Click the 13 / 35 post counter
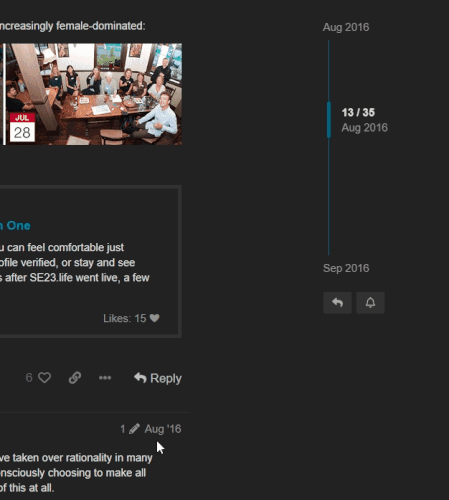This screenshot has width=449, height=500. (x=358, y=112)
